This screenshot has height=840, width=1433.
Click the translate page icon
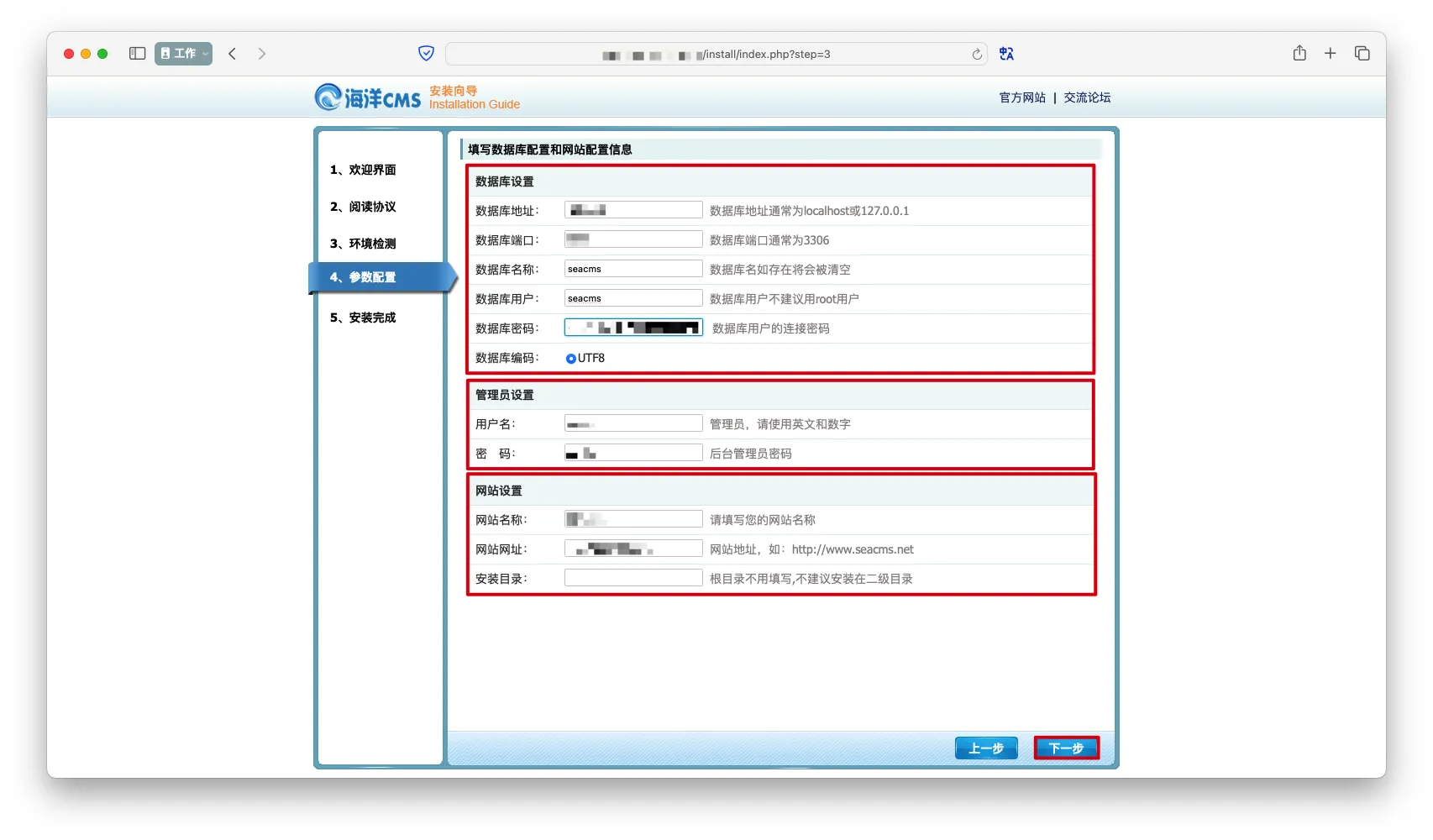[x=1006, y=54]
